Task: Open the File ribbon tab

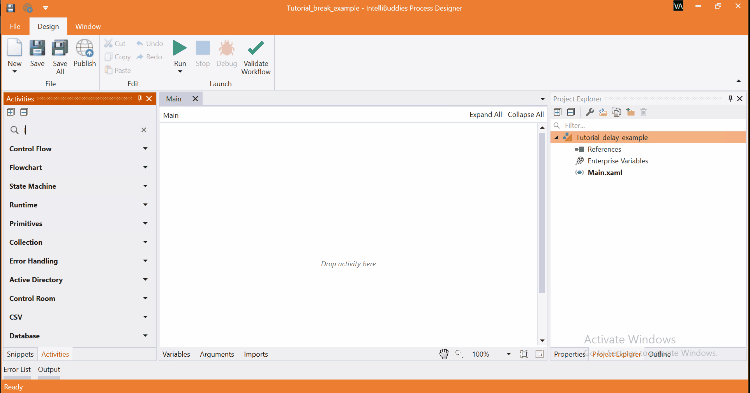Action: (x=15, y=26)
